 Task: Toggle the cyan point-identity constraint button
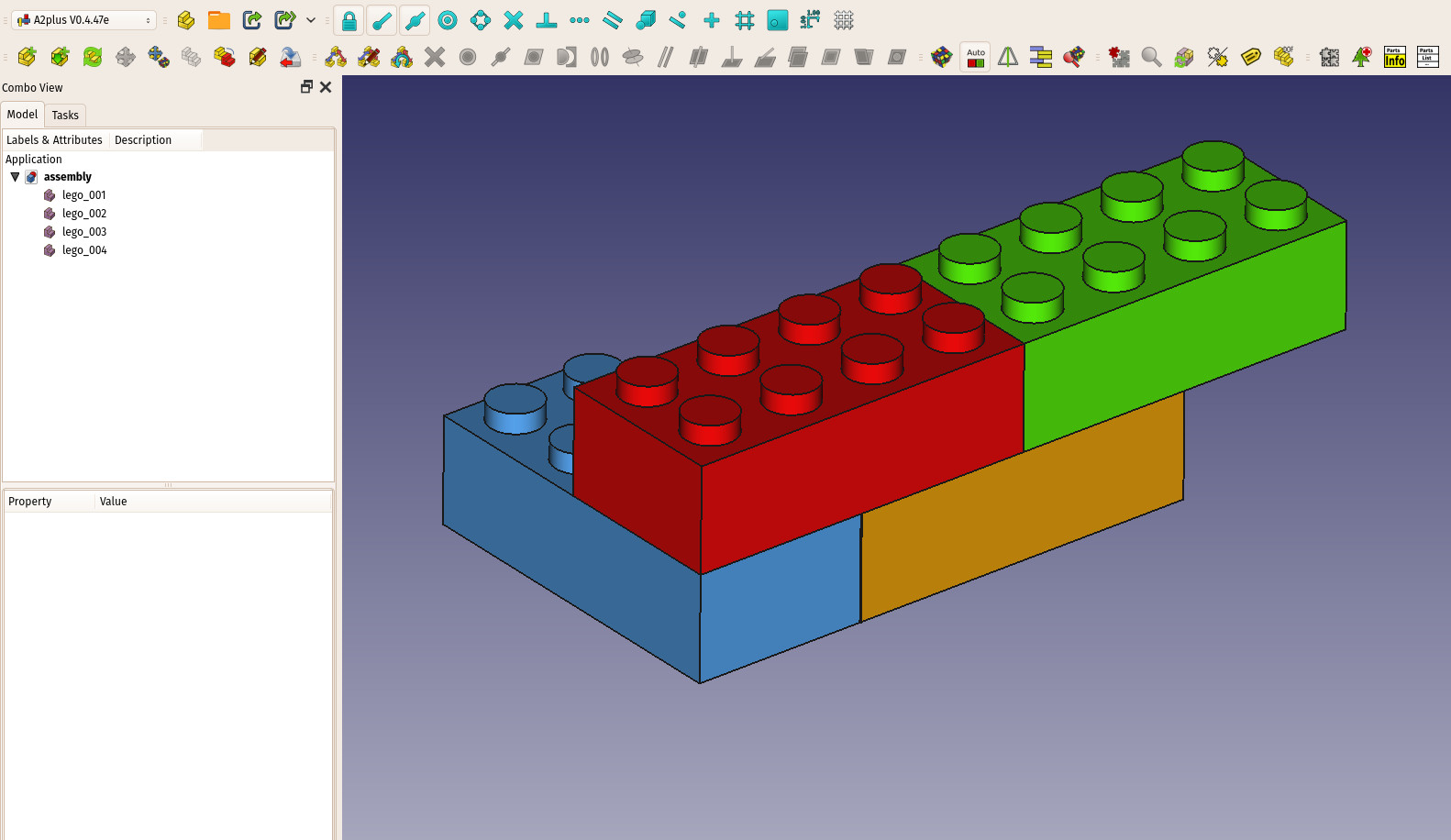(415, 20)
